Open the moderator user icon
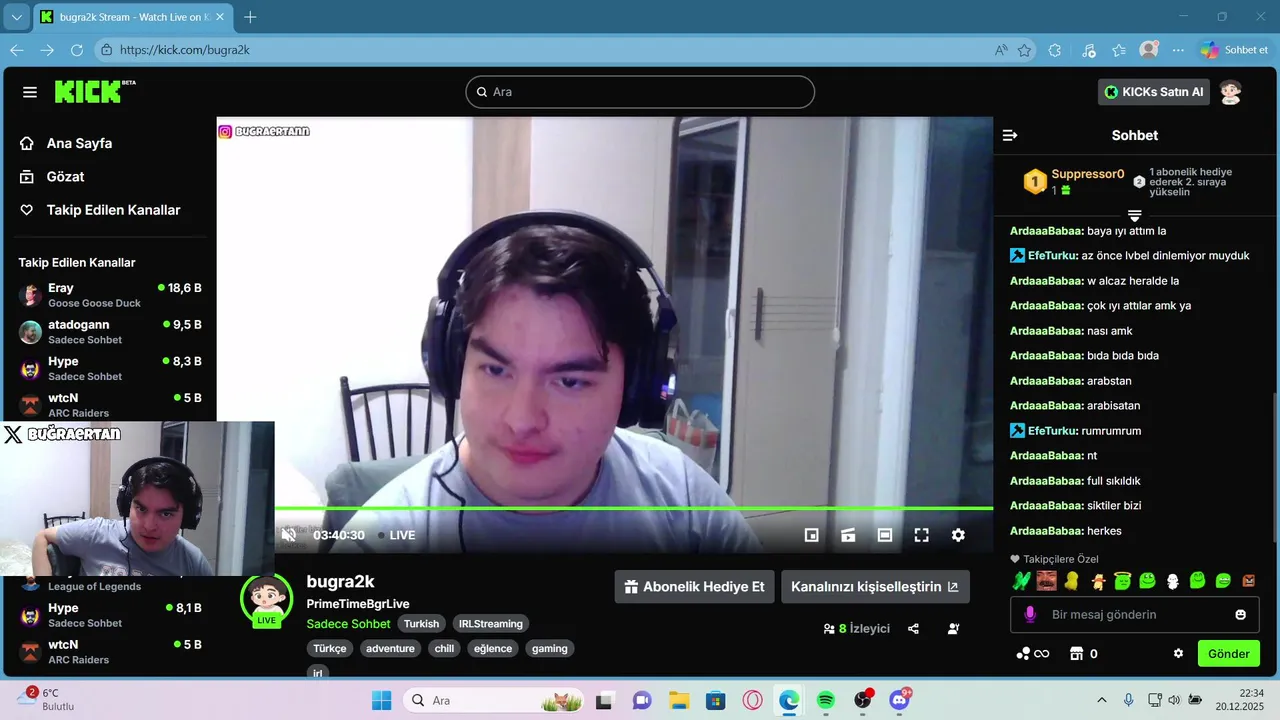Viewport: 1280px width, 720px height. pyautogui.click(x=953, y=629)
